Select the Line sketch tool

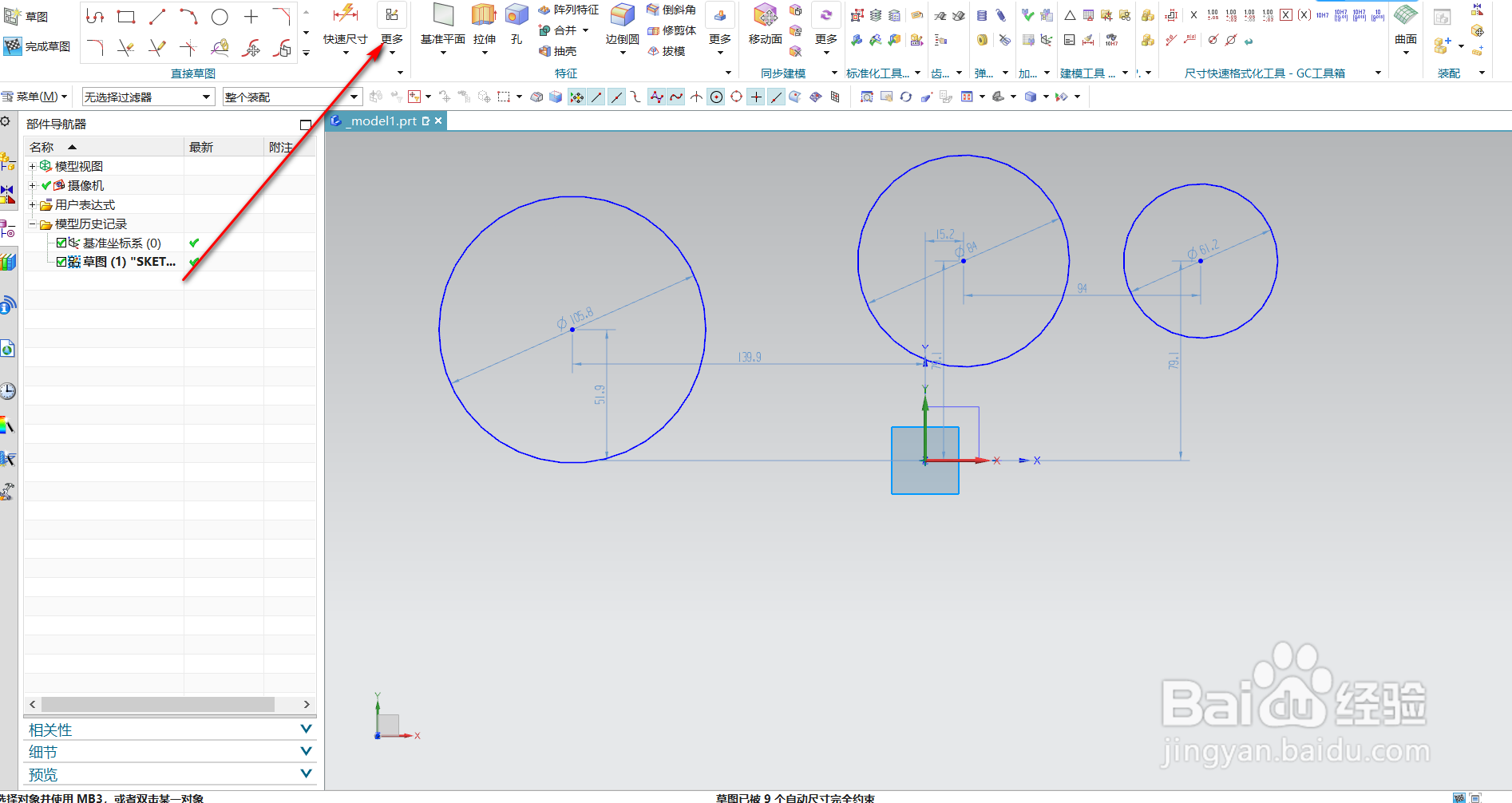point(157,17)
